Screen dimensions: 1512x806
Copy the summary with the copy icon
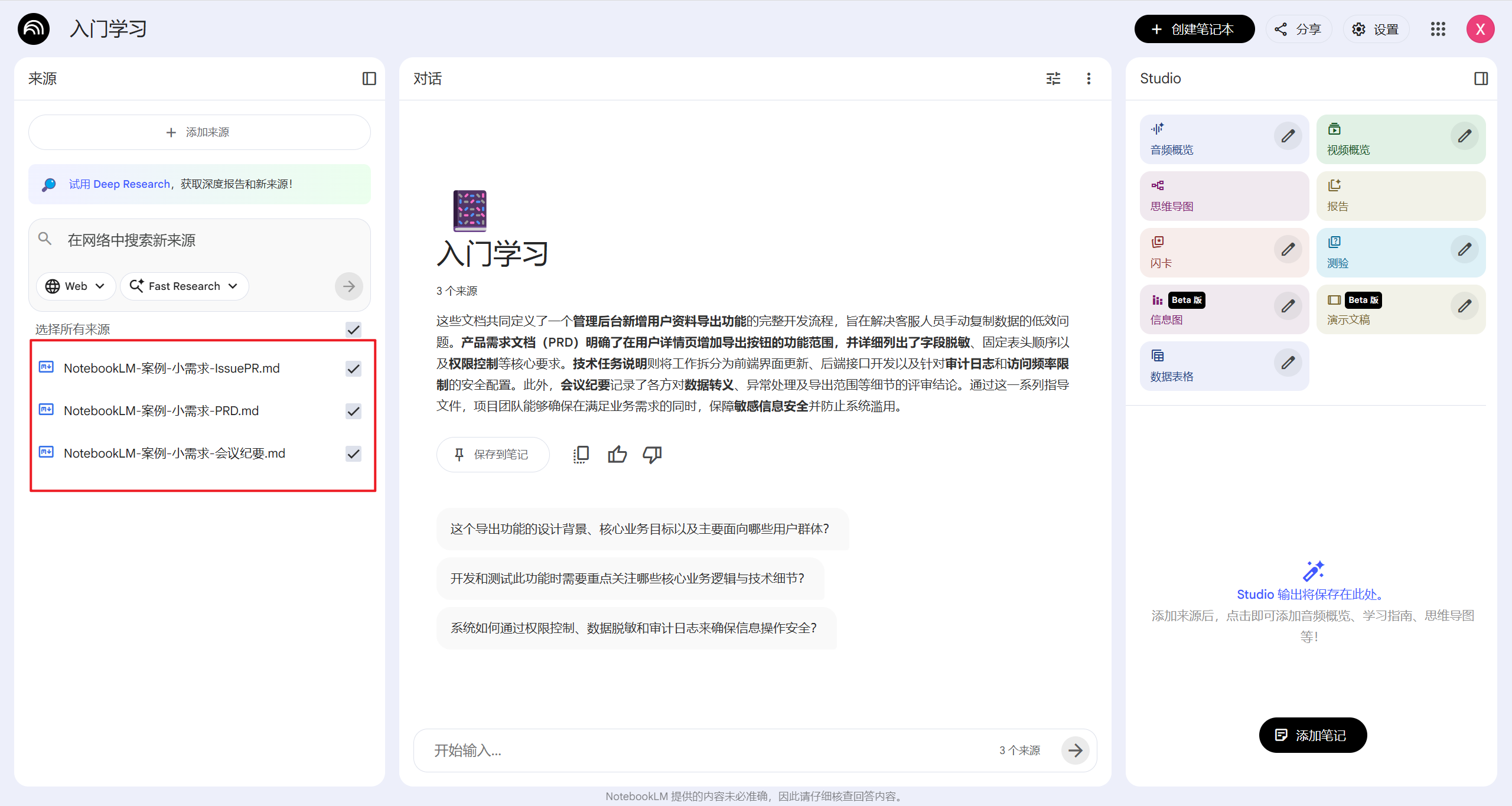click(581, 454)
